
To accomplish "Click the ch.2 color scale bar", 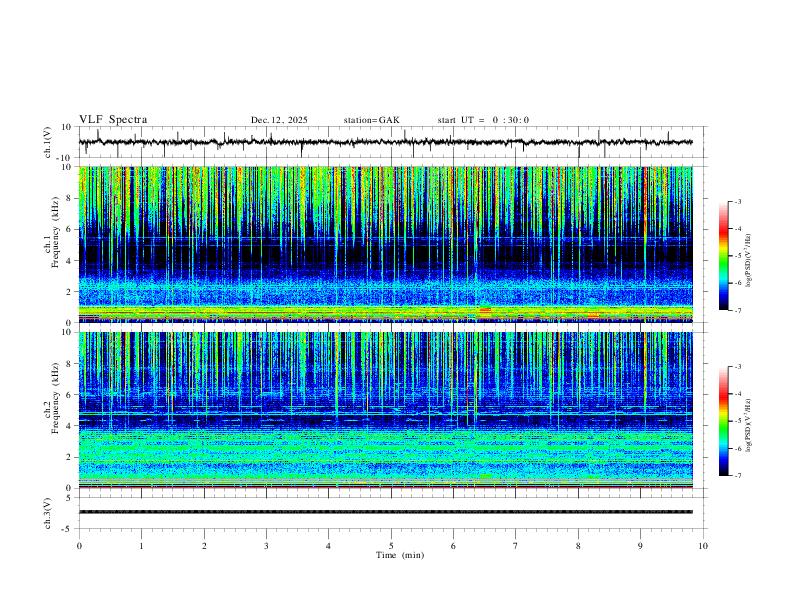I will (x=723, y=421).
